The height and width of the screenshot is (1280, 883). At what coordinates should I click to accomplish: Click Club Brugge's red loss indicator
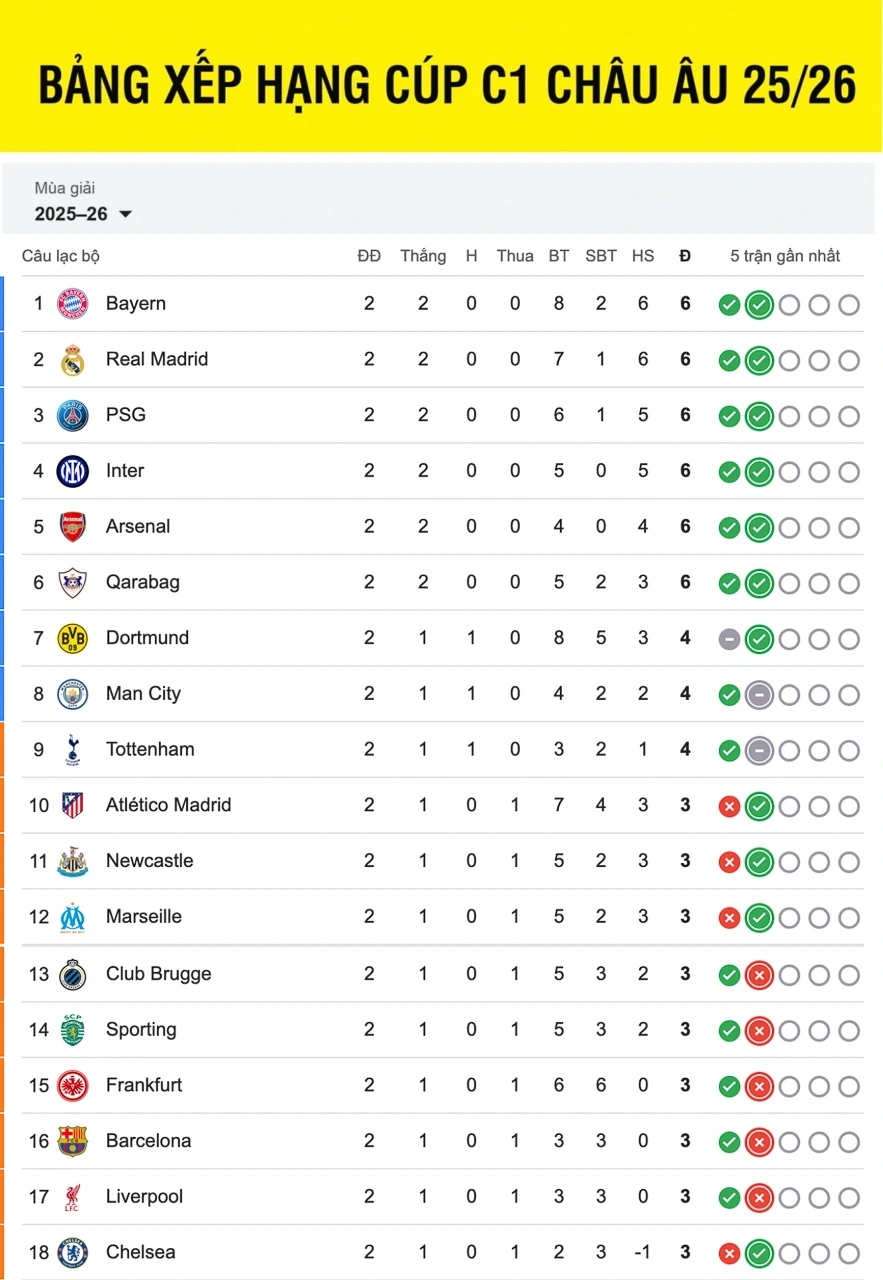tap(759, 975)
